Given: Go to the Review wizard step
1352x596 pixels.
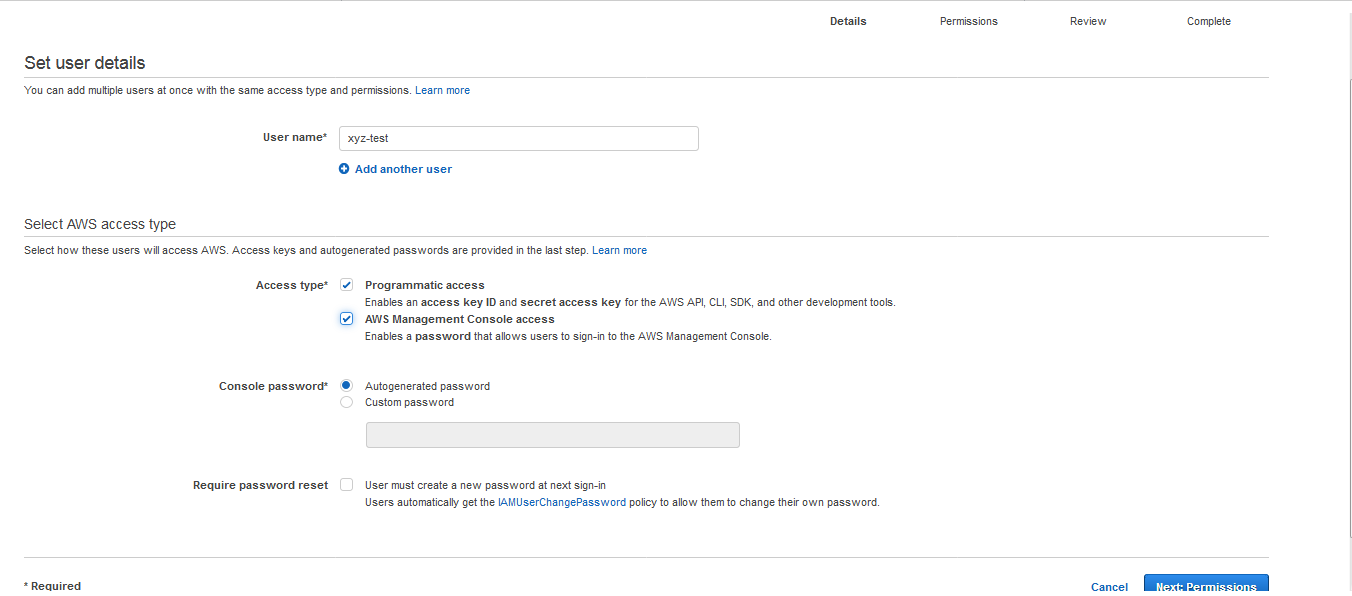Looking at the screenshot, I should pos(1088,21).
